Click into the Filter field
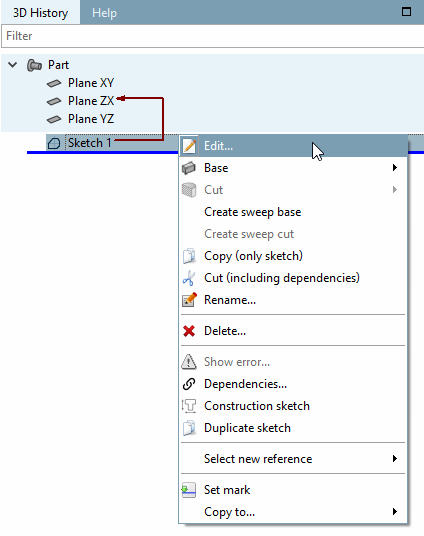 (212, 36)
